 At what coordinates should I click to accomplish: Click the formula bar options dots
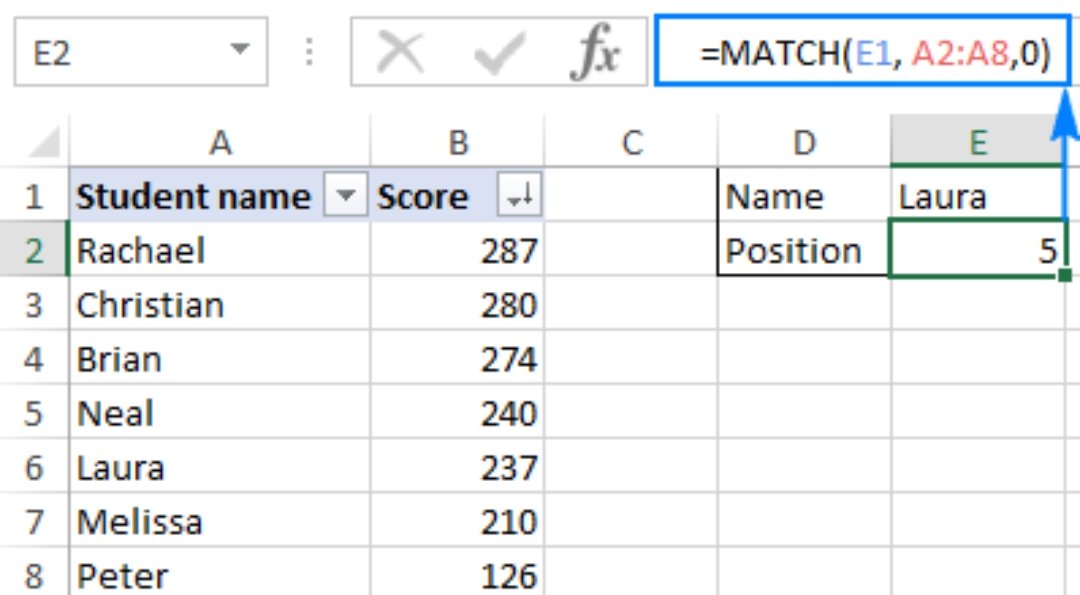coord(309,51)
